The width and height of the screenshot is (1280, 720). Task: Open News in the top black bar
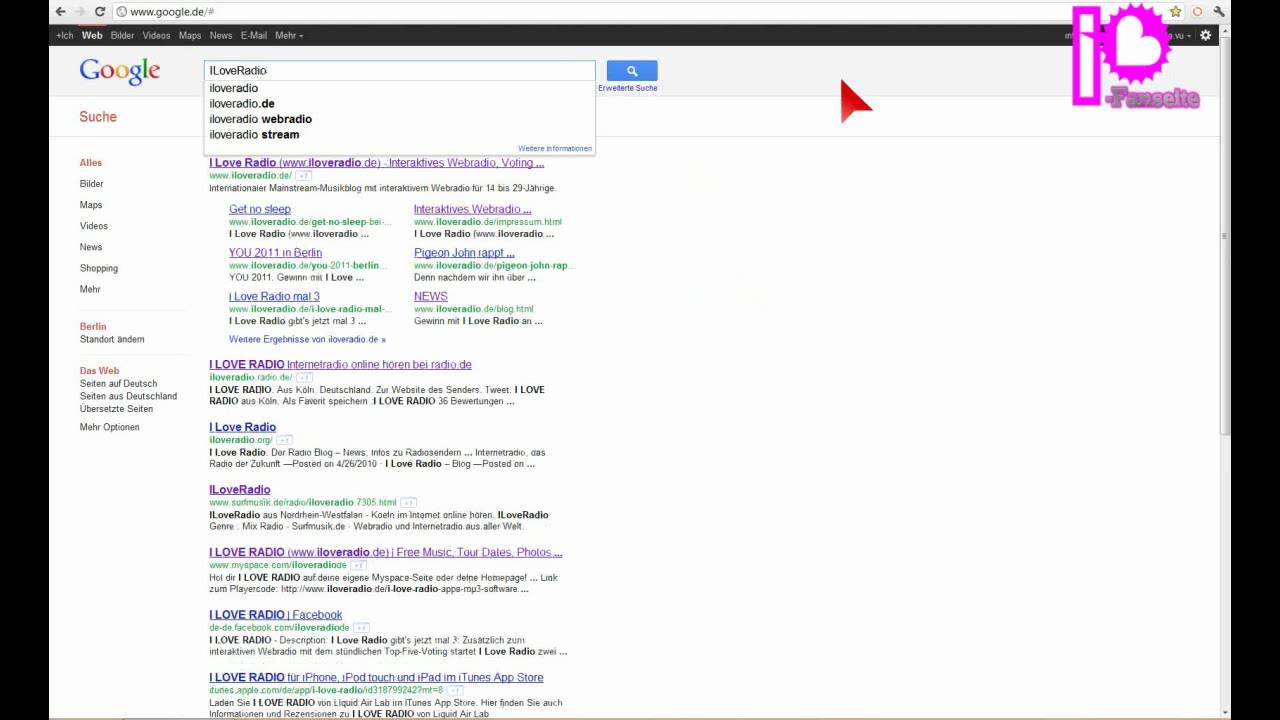pyautogui.click(x=221, y=35)
